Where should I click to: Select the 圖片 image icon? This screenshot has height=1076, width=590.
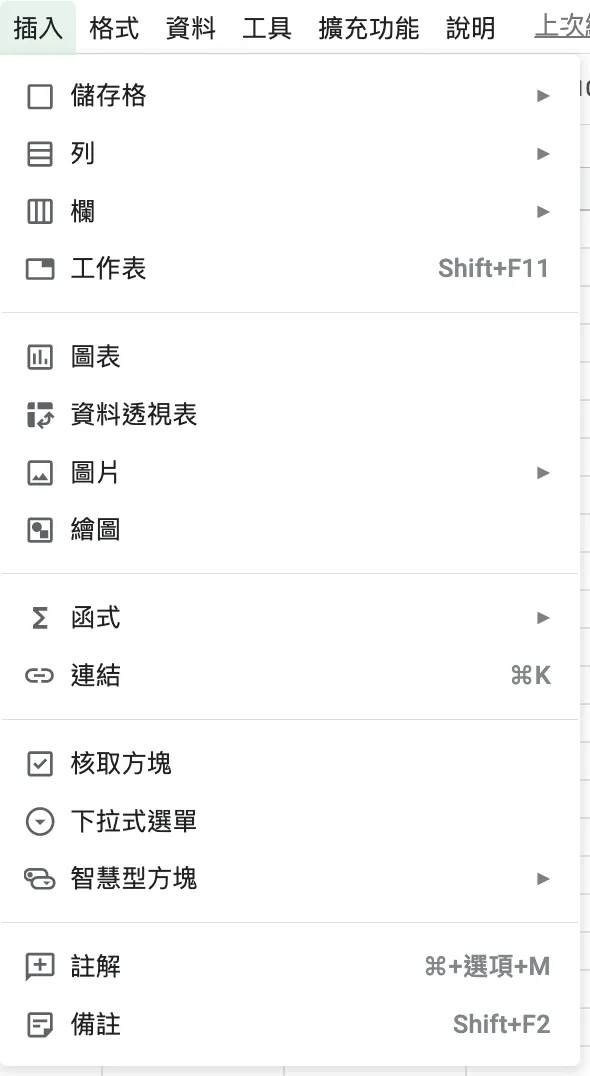coord(38,472)
